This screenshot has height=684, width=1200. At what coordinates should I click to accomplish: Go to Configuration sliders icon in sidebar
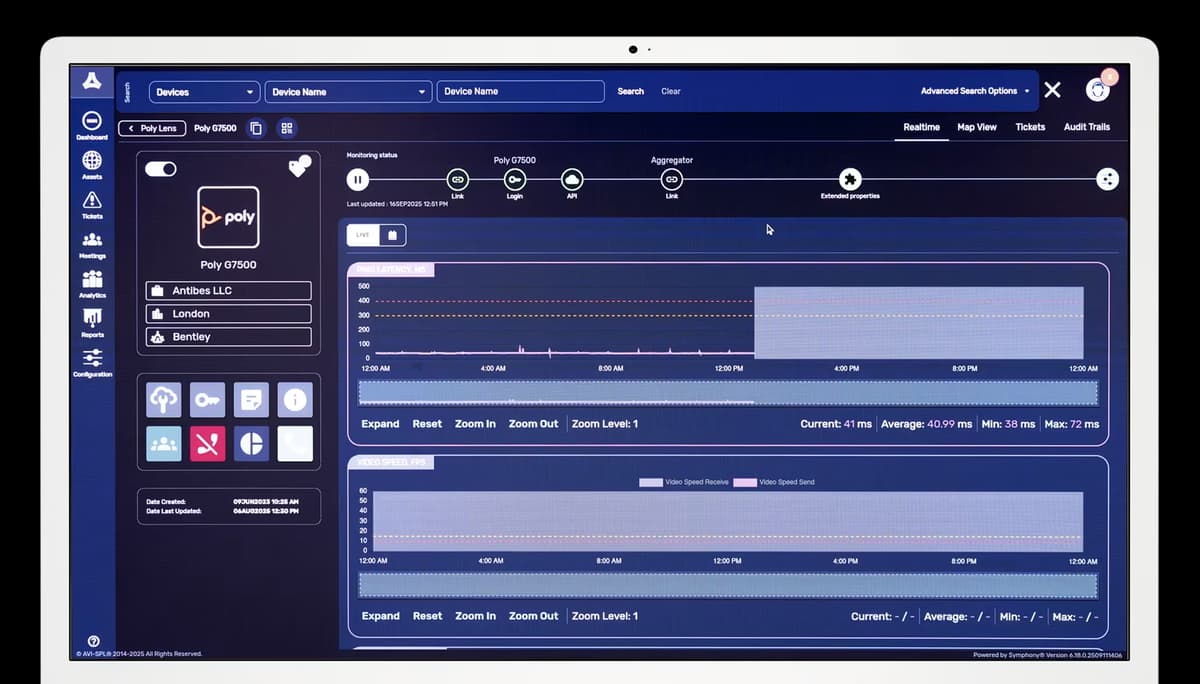click(92, 359)
